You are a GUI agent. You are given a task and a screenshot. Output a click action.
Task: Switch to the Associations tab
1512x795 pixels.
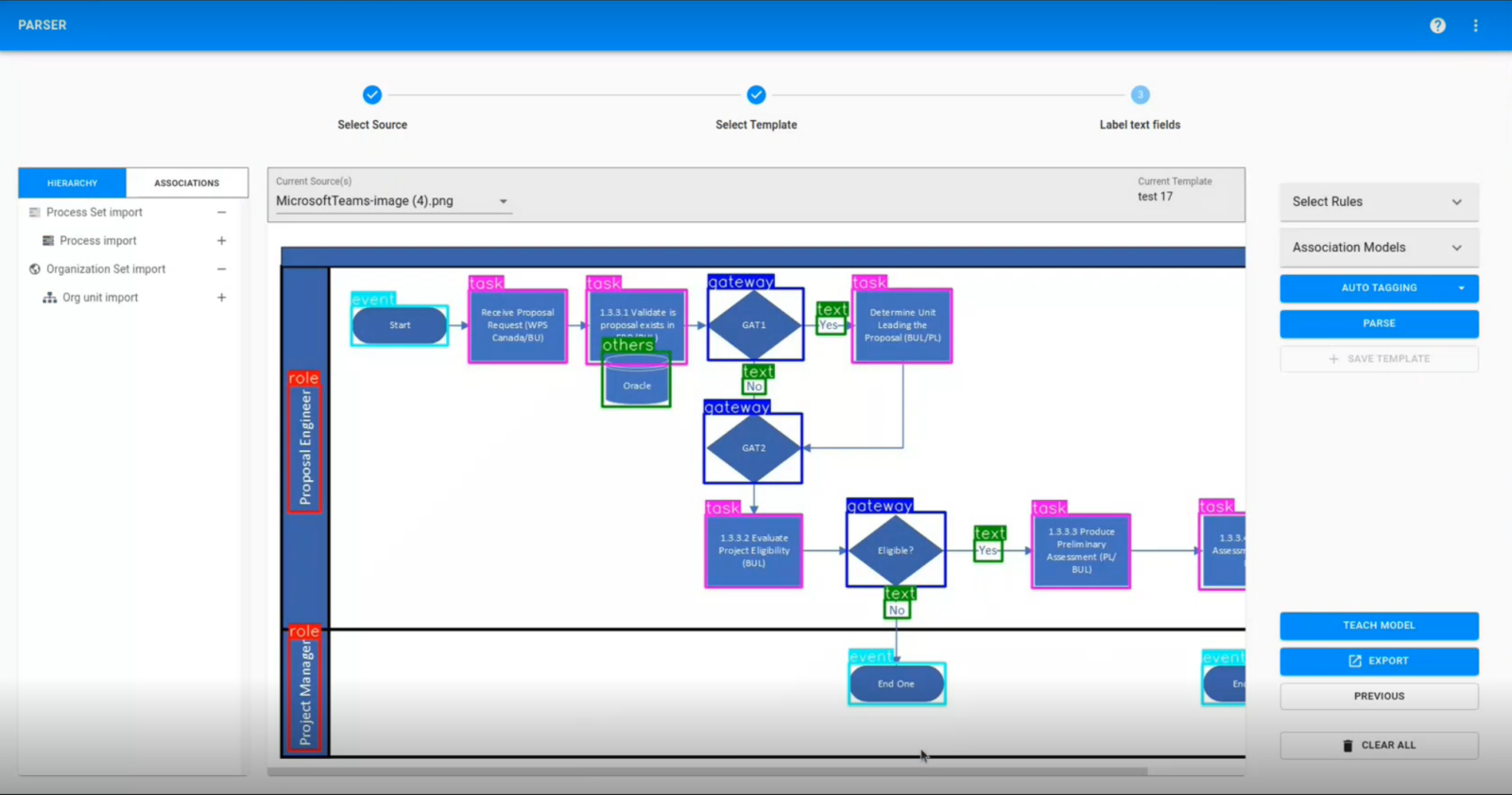pyautogui.click(x=186, y=182)
